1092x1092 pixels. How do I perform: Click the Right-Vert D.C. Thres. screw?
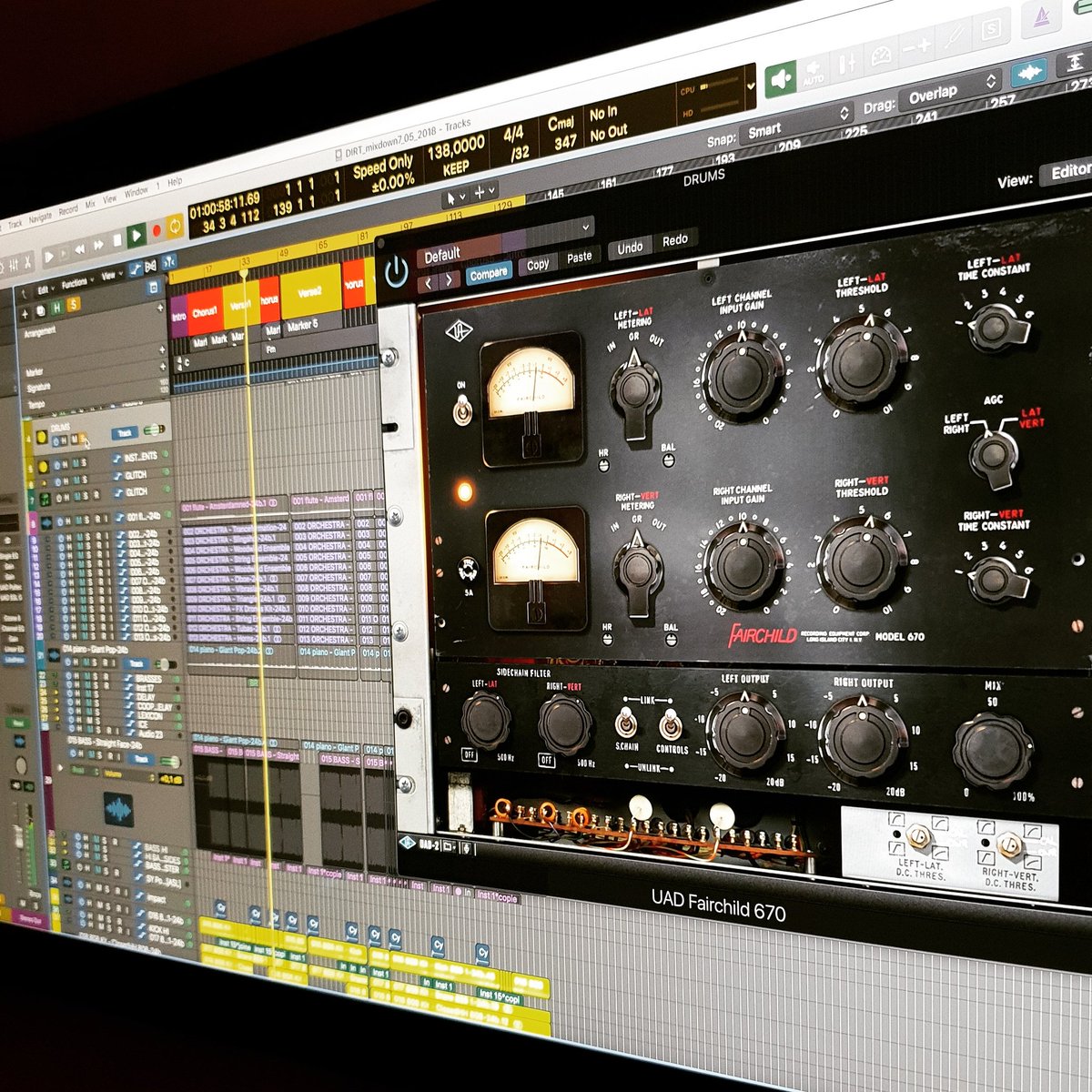click(x=1008, y=845)
